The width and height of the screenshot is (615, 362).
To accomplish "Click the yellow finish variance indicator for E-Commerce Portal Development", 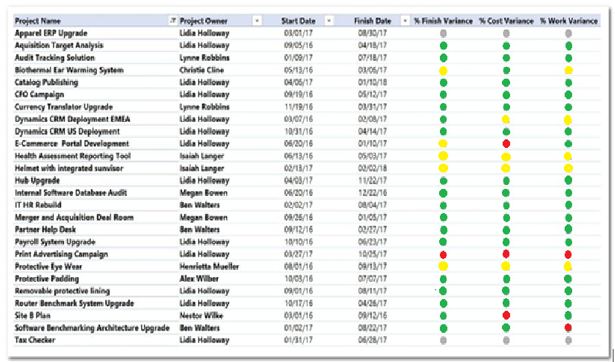I will [x=443, y=144].
